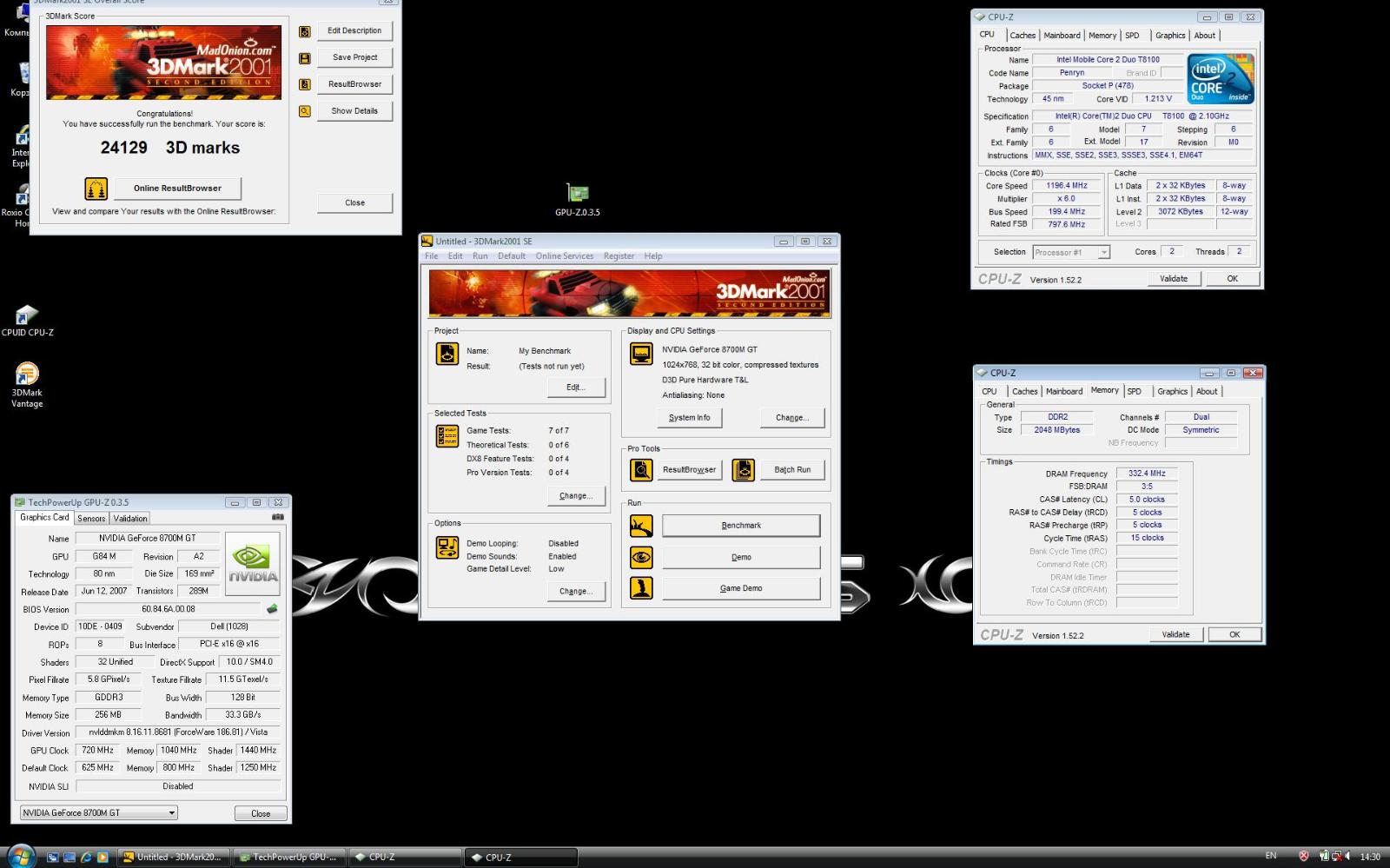
Task: Switch to the Validation tab in GPU-Z
Action: (x=130, y=518)
